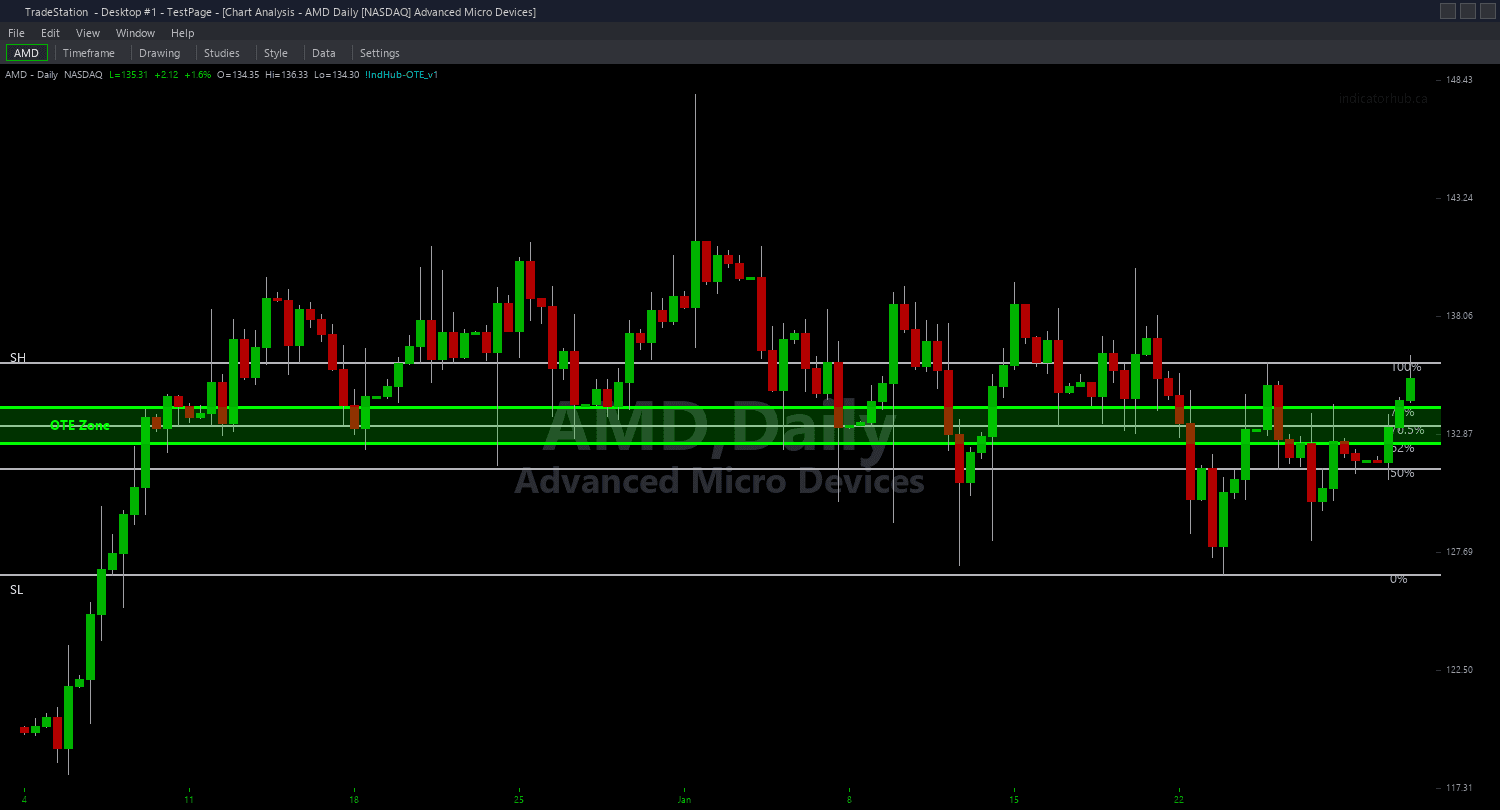Open the View menu

(87, 32)
